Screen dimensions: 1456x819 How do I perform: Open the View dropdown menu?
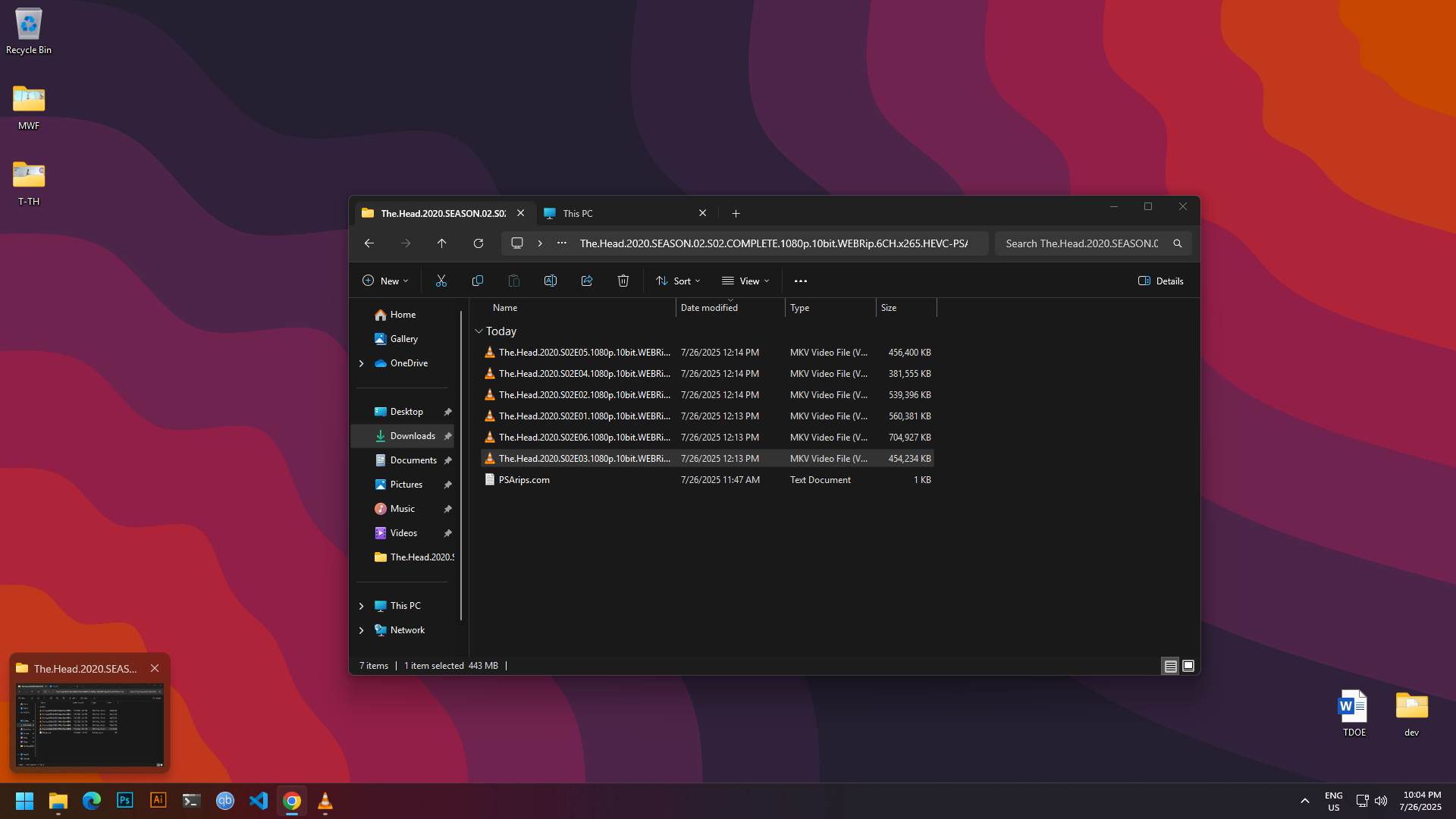745,281
